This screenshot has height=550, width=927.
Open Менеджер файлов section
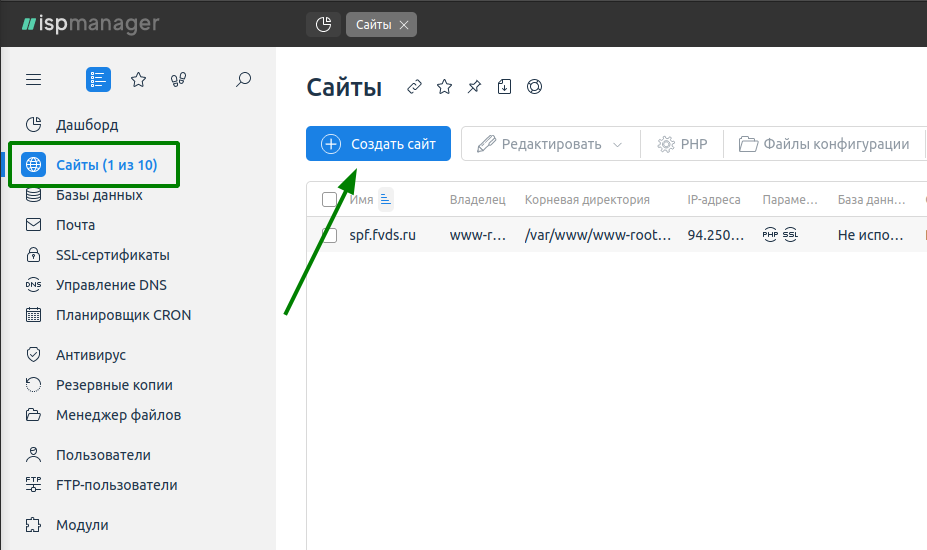pyautogui.click(x=118, y=415)
